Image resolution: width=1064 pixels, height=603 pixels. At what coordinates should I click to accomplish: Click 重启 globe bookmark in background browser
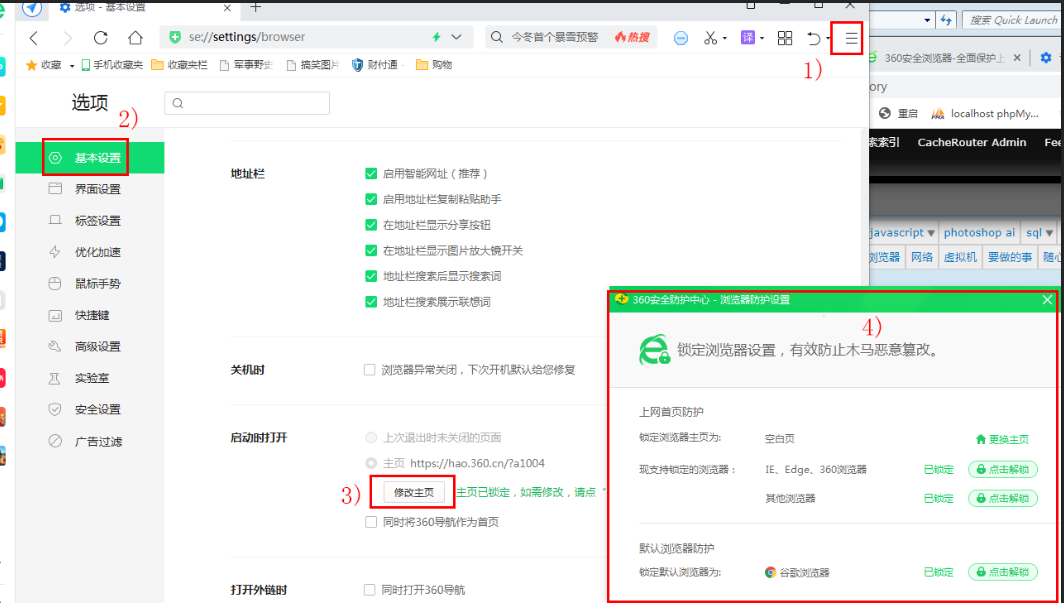click(898, 113)
